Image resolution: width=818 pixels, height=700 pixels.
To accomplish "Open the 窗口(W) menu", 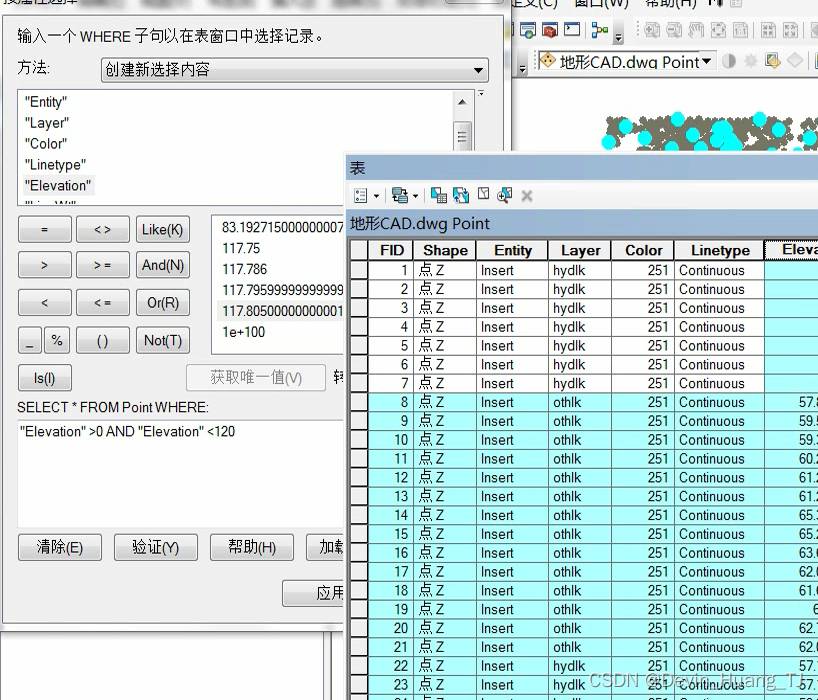I will (601, 3).
